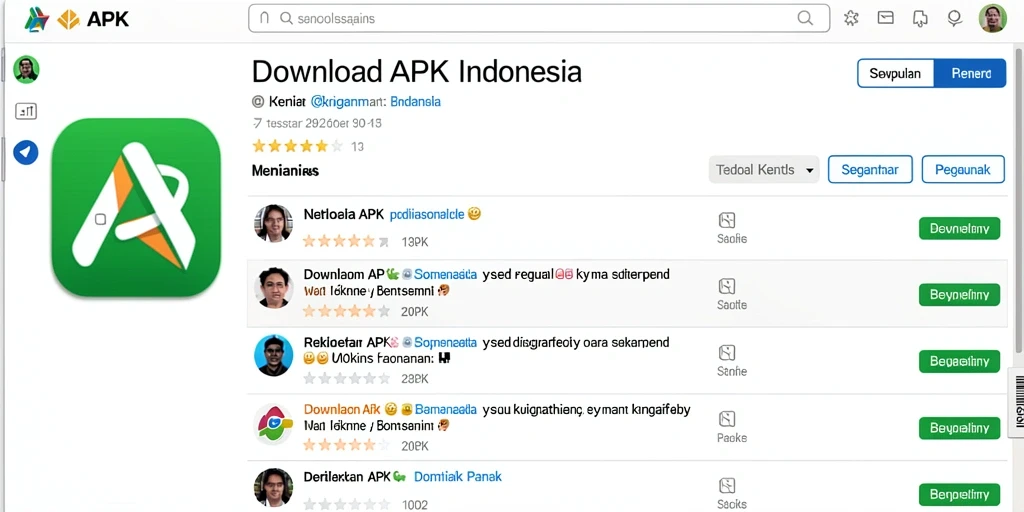Click avatar of Rekloefan APK row
1024x512 pixels.
pyautogui.click(x=273, y=355)
